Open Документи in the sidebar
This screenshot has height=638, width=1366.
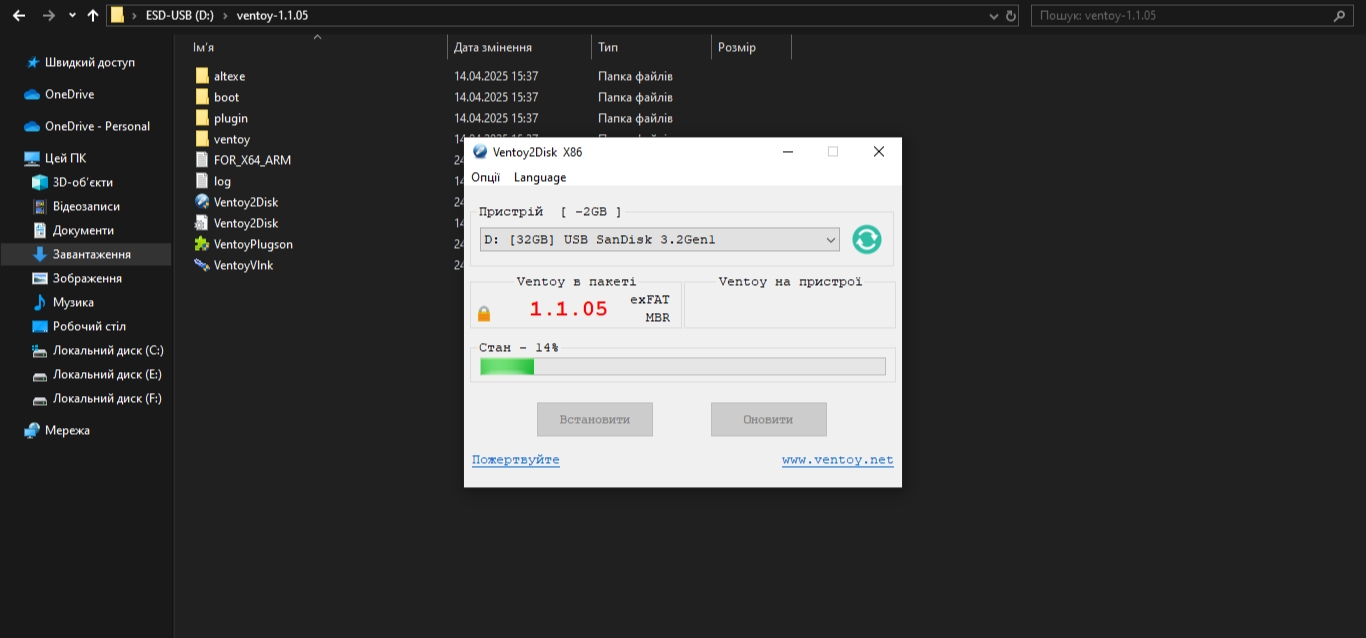[83, 230]
